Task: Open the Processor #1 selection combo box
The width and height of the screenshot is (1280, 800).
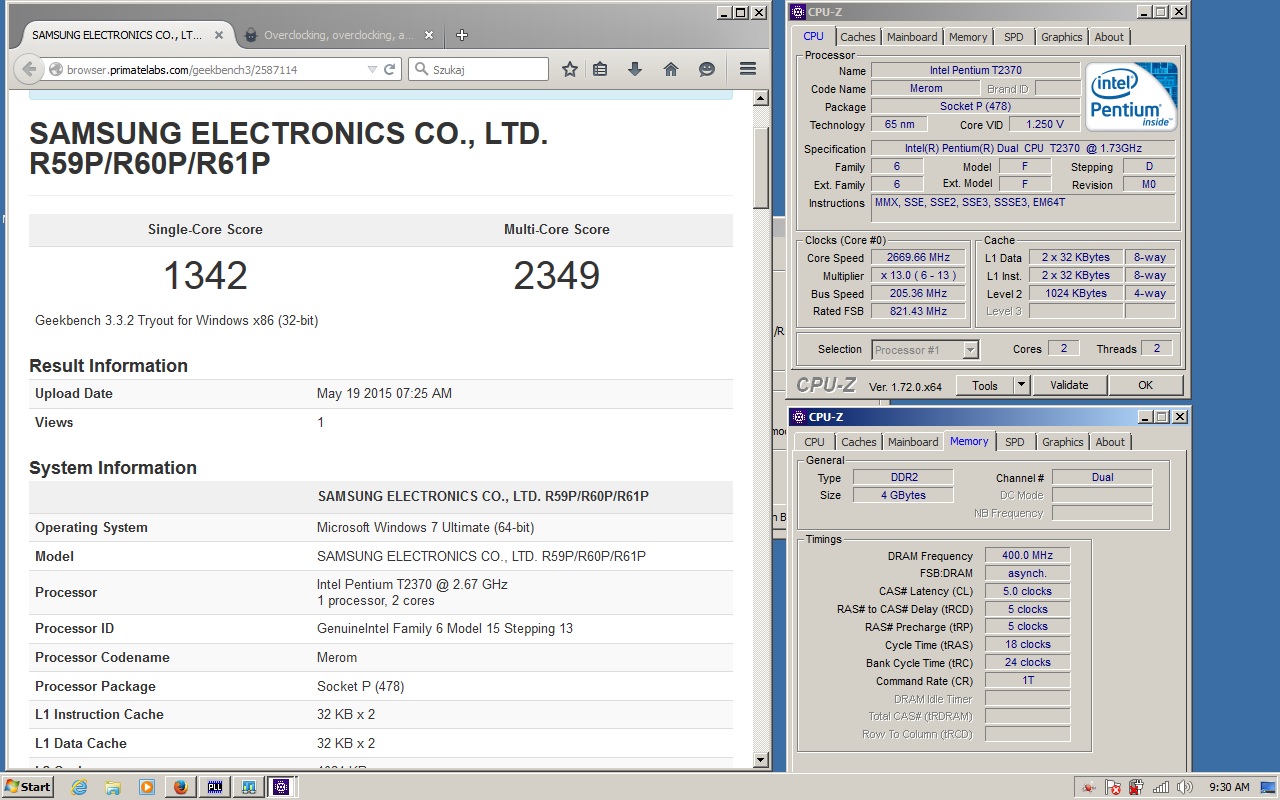Action: (x=925, y=350)
